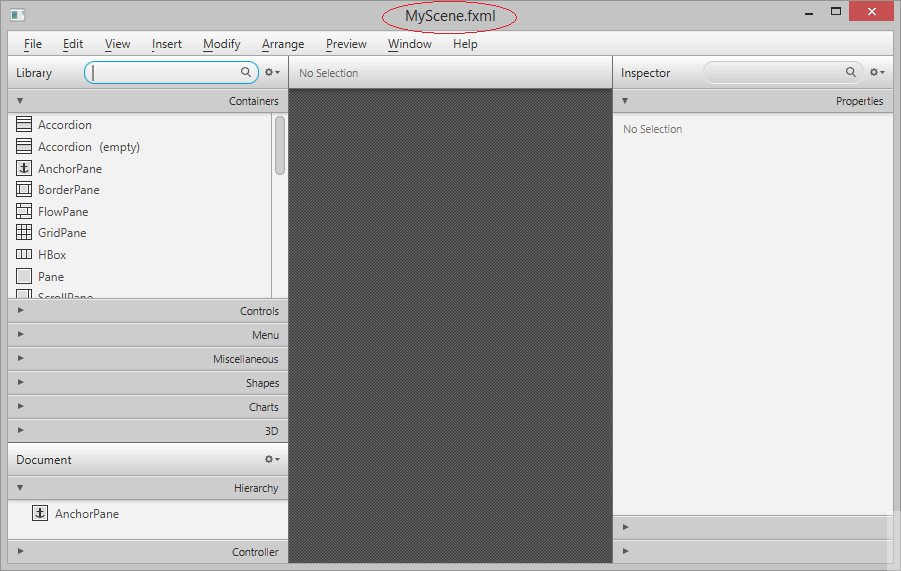Click the Accordion (empty) icon
The width and height of the screenshot is (901, 571).
24,146
